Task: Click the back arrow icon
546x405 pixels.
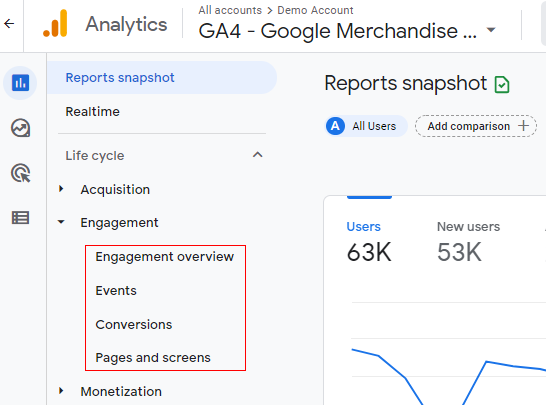Action: [x=9, y=24]
